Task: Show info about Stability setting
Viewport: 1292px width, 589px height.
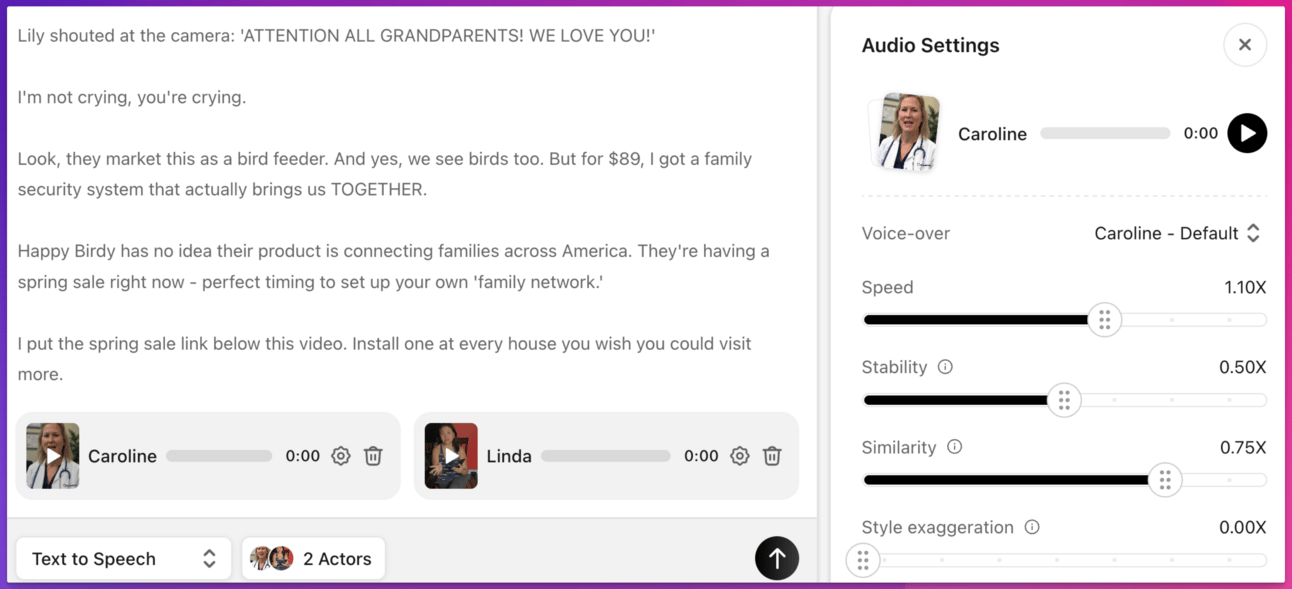Action: [x=945, y=367]
